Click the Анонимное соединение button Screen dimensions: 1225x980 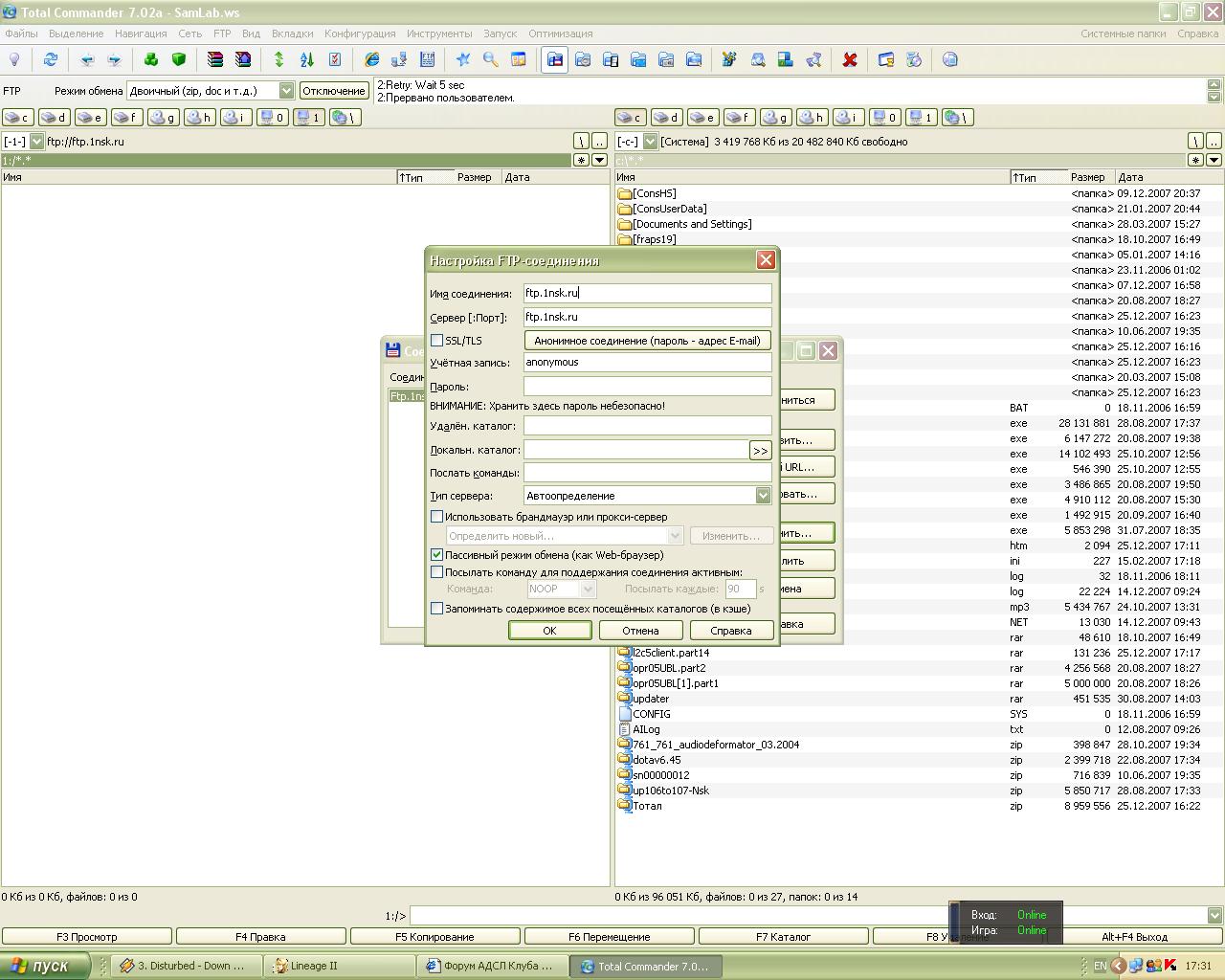(x=647, y=341)
